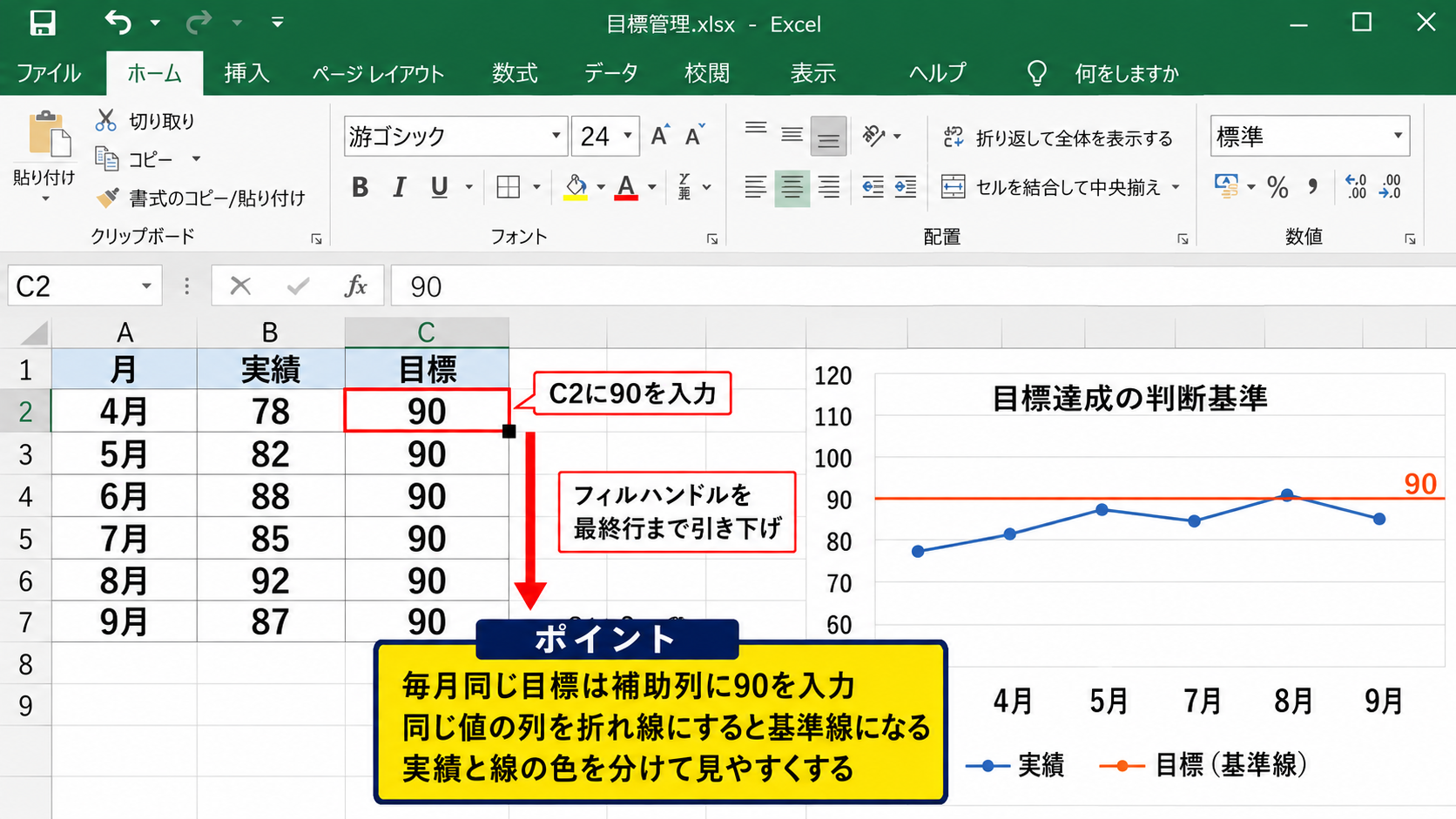Open the フォント dialog launcher
Viewport: 1456px width, 819px height.
click(712, 238)
